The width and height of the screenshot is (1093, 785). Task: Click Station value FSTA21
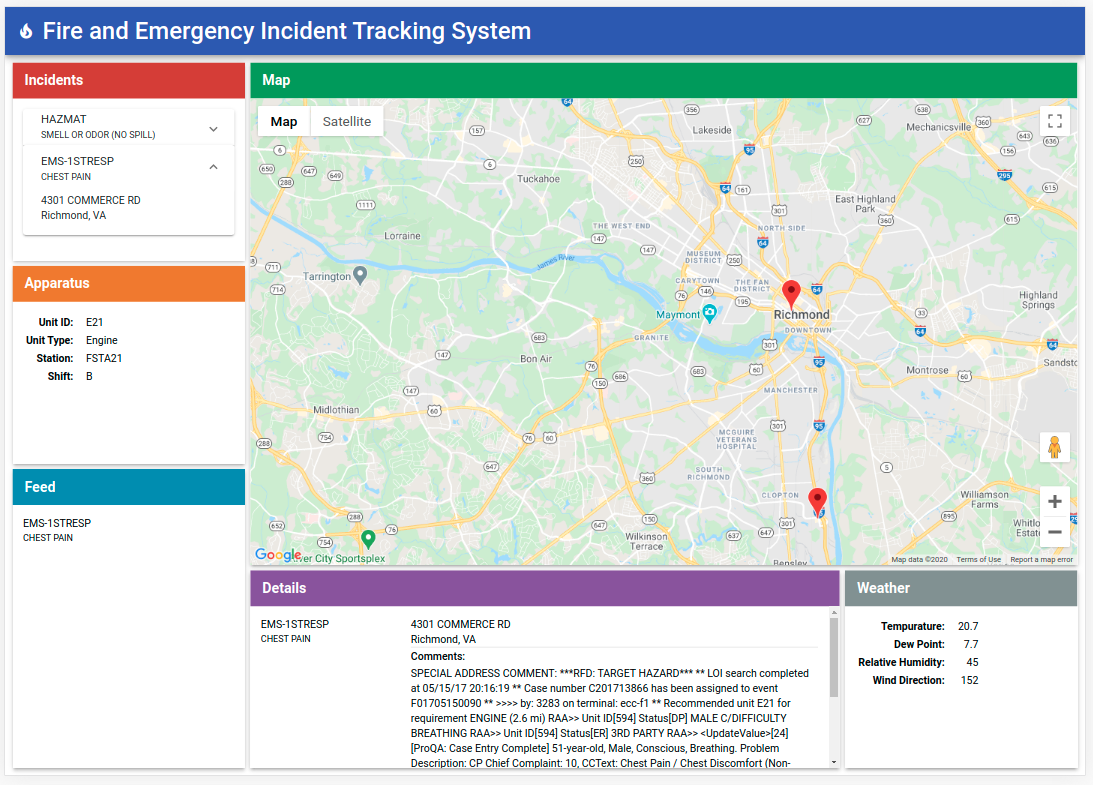[104, 358]
